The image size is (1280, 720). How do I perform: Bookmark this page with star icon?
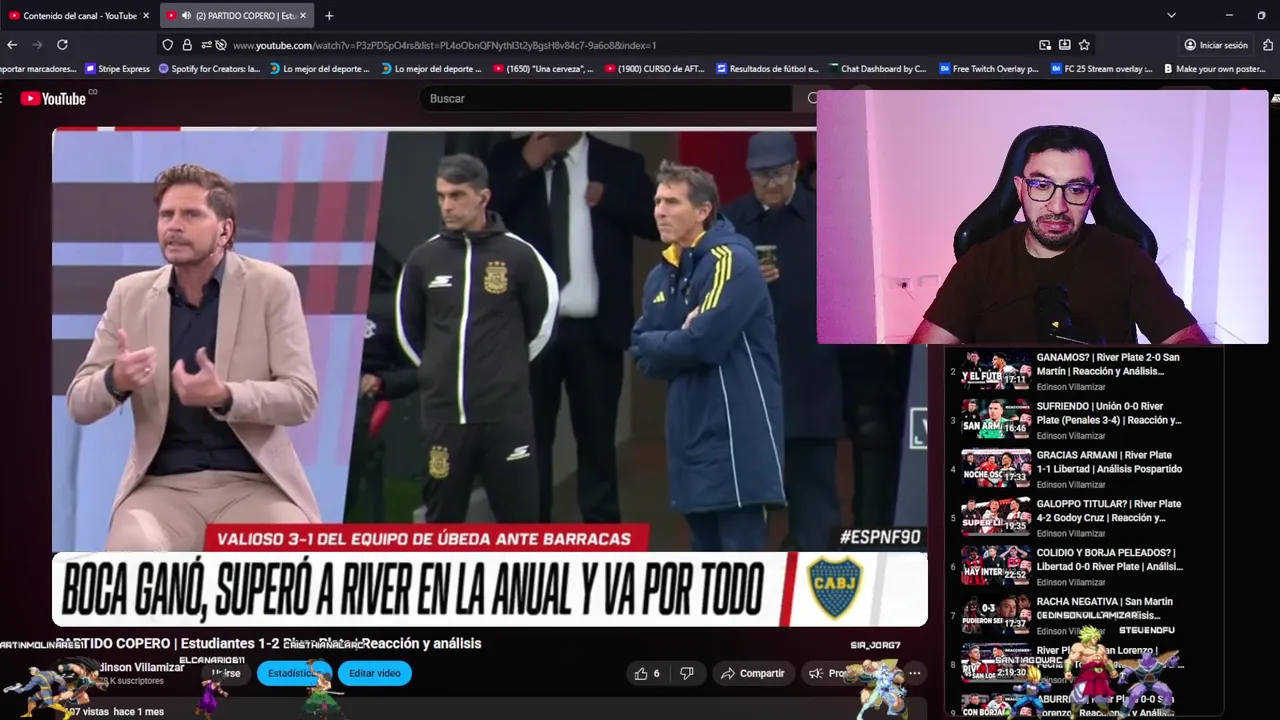coord(1084,45)
